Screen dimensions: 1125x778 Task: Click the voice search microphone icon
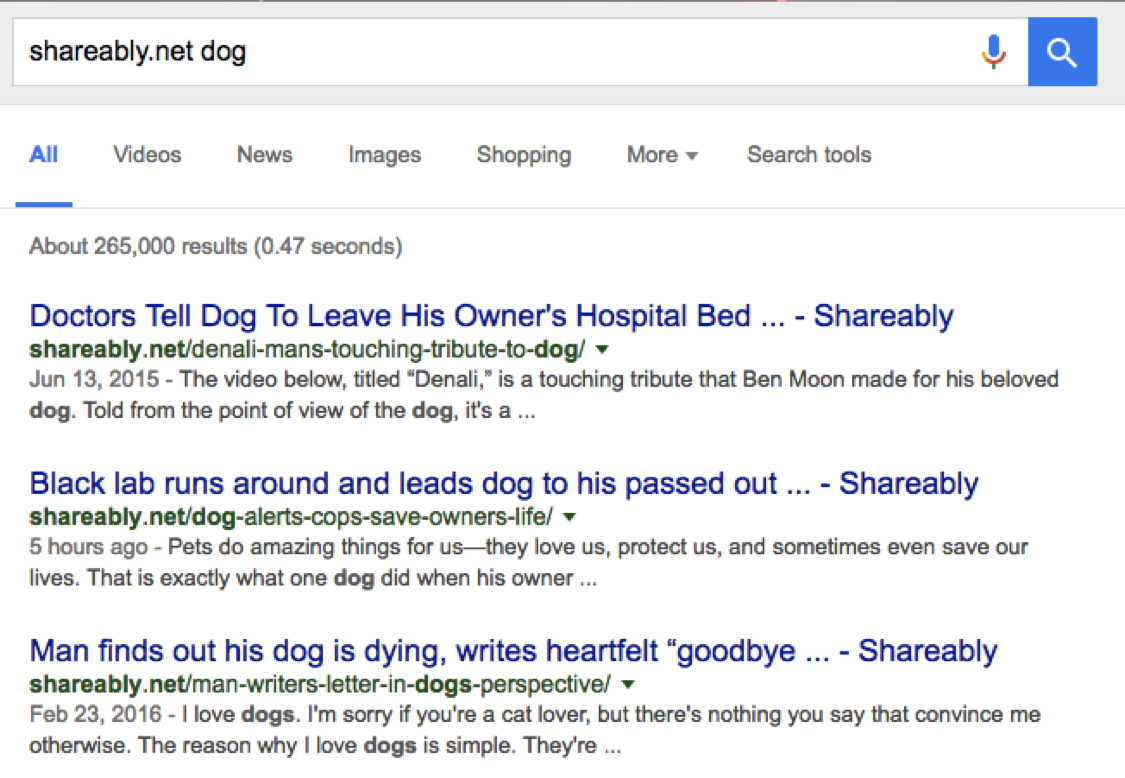994,51
